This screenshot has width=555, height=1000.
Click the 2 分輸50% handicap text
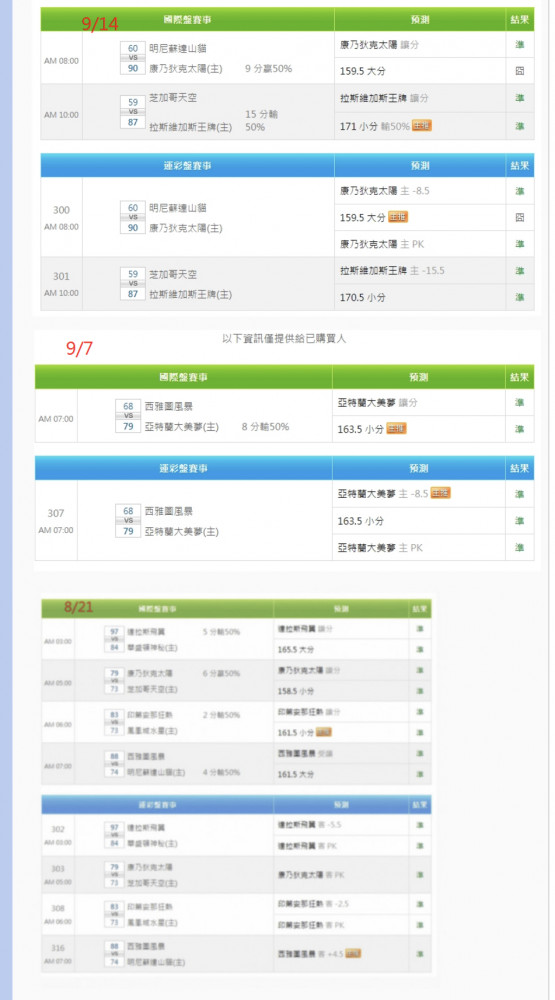[x=221, y=715]
